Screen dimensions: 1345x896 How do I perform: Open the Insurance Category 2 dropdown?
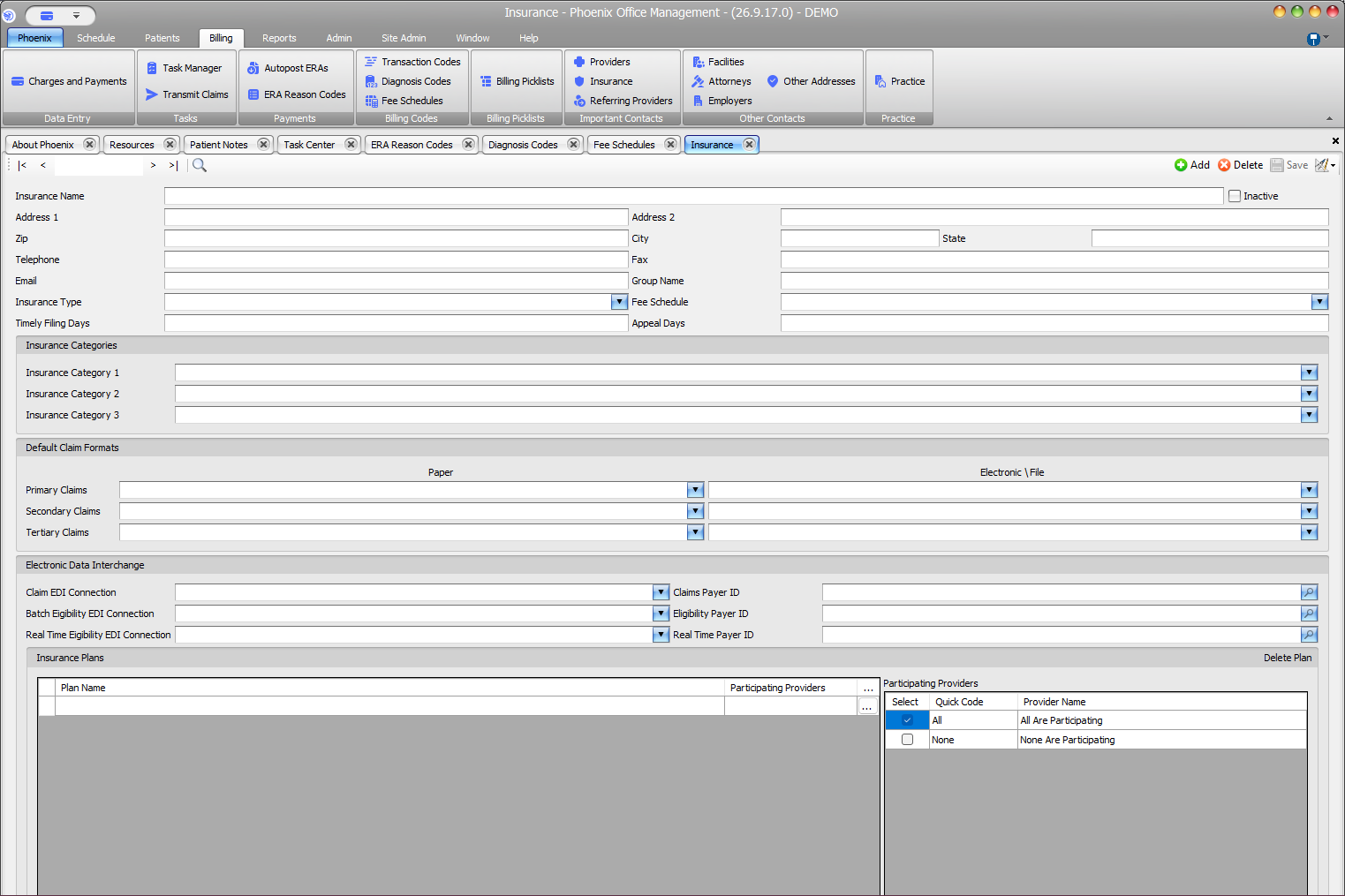pyautogui.click(x=1309, y=394)
